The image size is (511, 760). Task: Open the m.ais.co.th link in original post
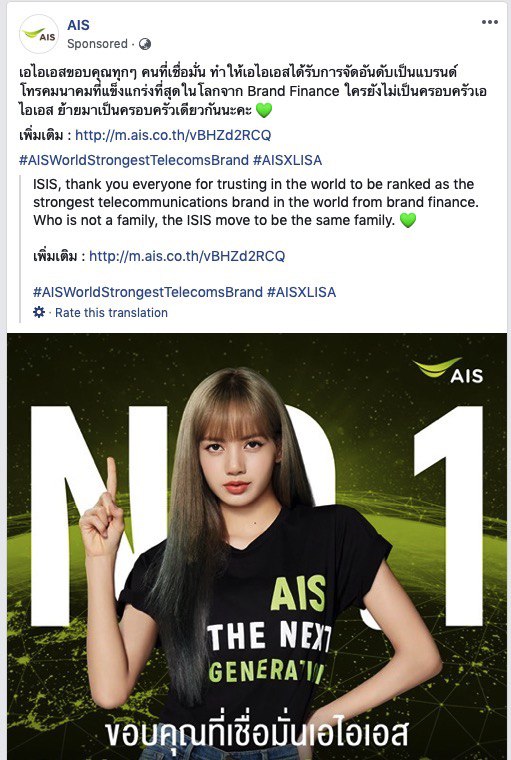point(173,135)
